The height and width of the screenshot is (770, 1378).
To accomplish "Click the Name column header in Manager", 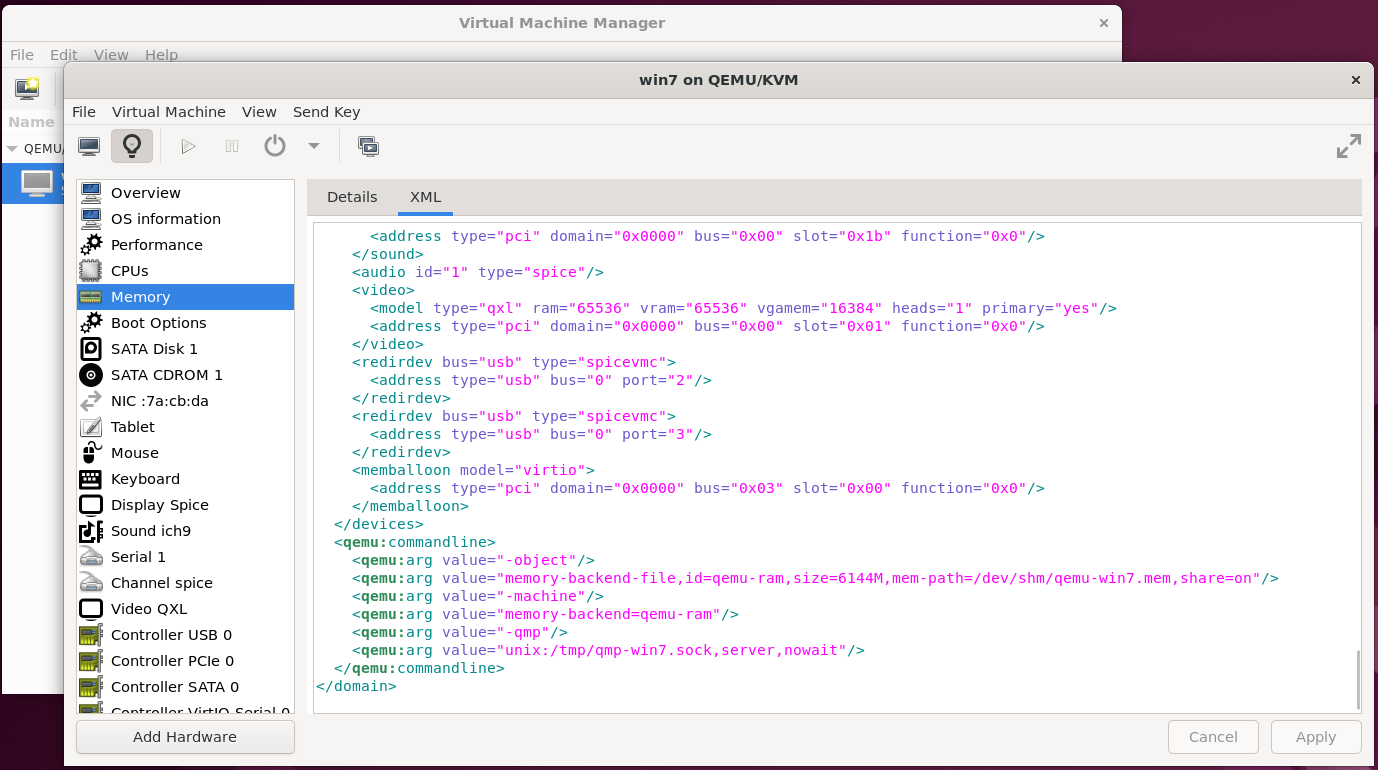I will (31, 122).
